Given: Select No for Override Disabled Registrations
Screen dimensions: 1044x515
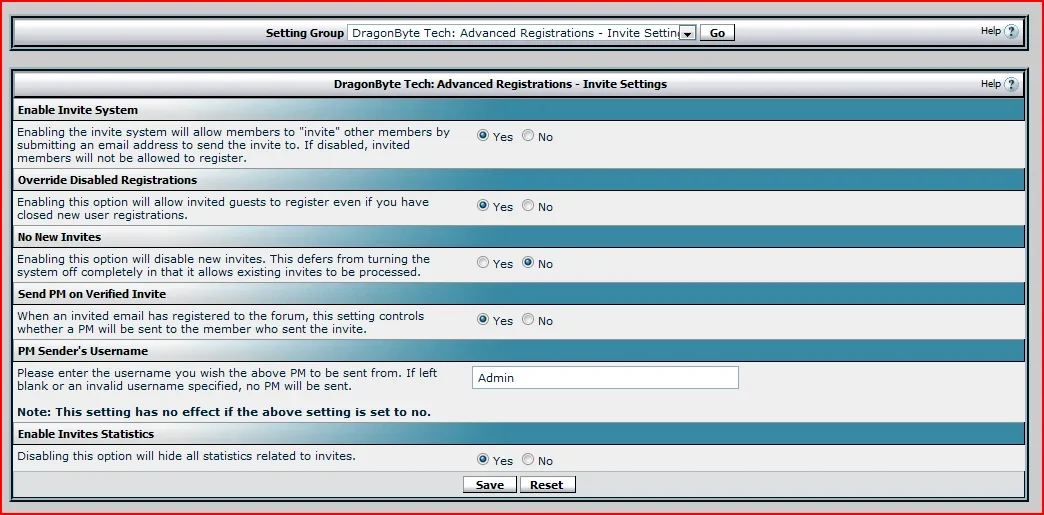Looking at the screenshot, I should click(x=528, y=206).
